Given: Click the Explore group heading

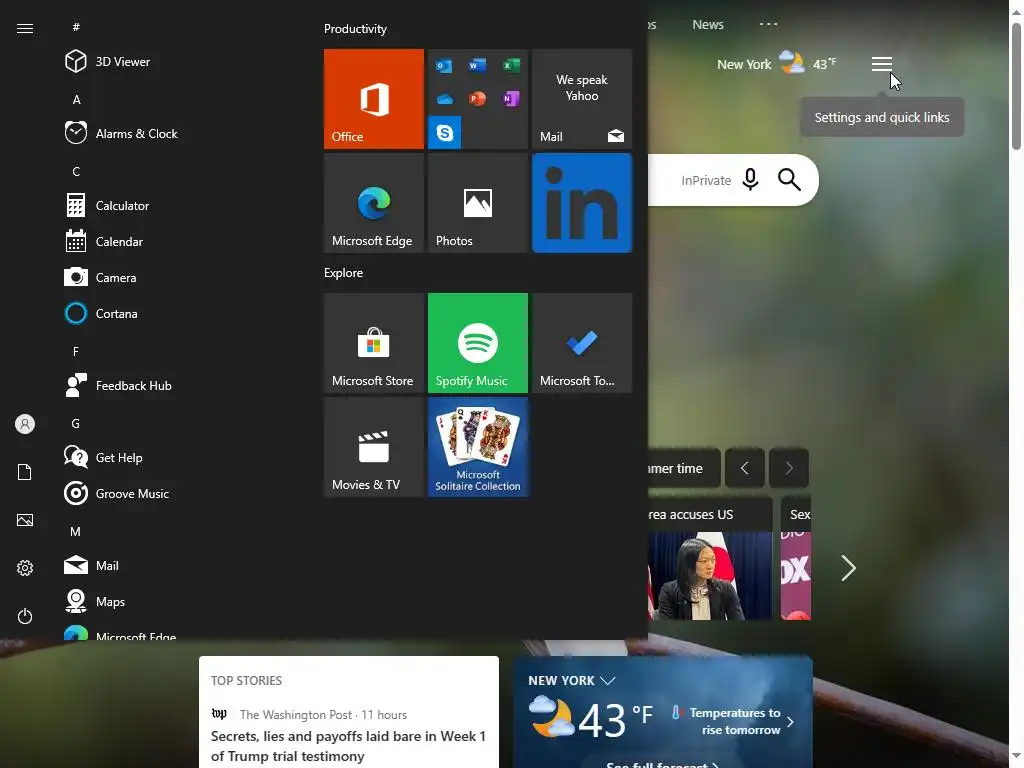Looking at the screenshot, I should (344, 272).
